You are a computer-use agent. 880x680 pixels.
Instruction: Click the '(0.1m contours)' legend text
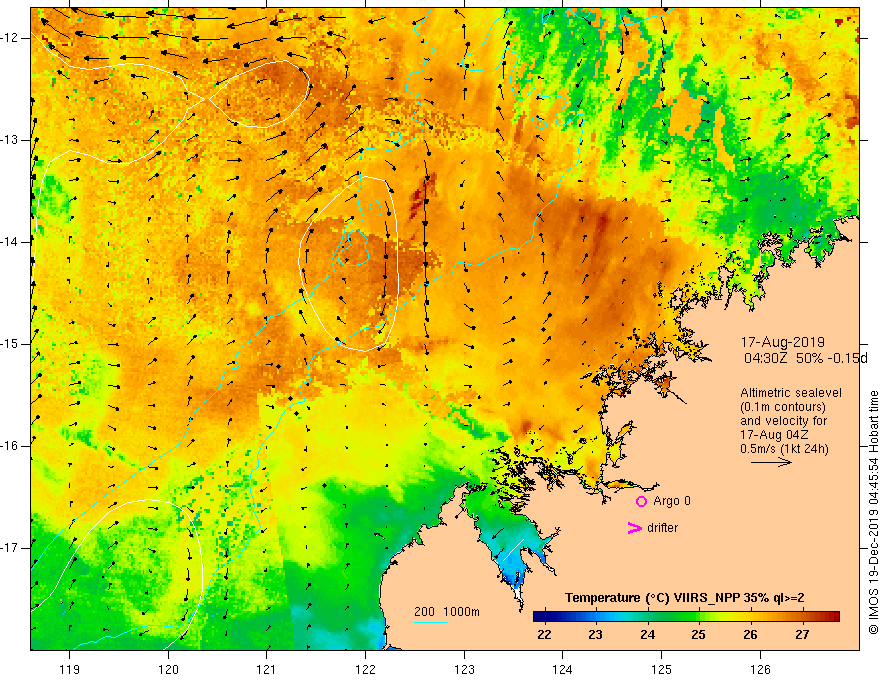783,407
